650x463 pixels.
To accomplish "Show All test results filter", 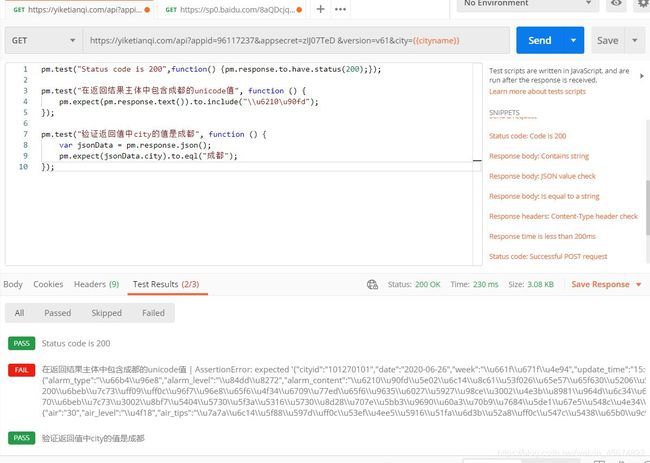I will click(19, 313).
